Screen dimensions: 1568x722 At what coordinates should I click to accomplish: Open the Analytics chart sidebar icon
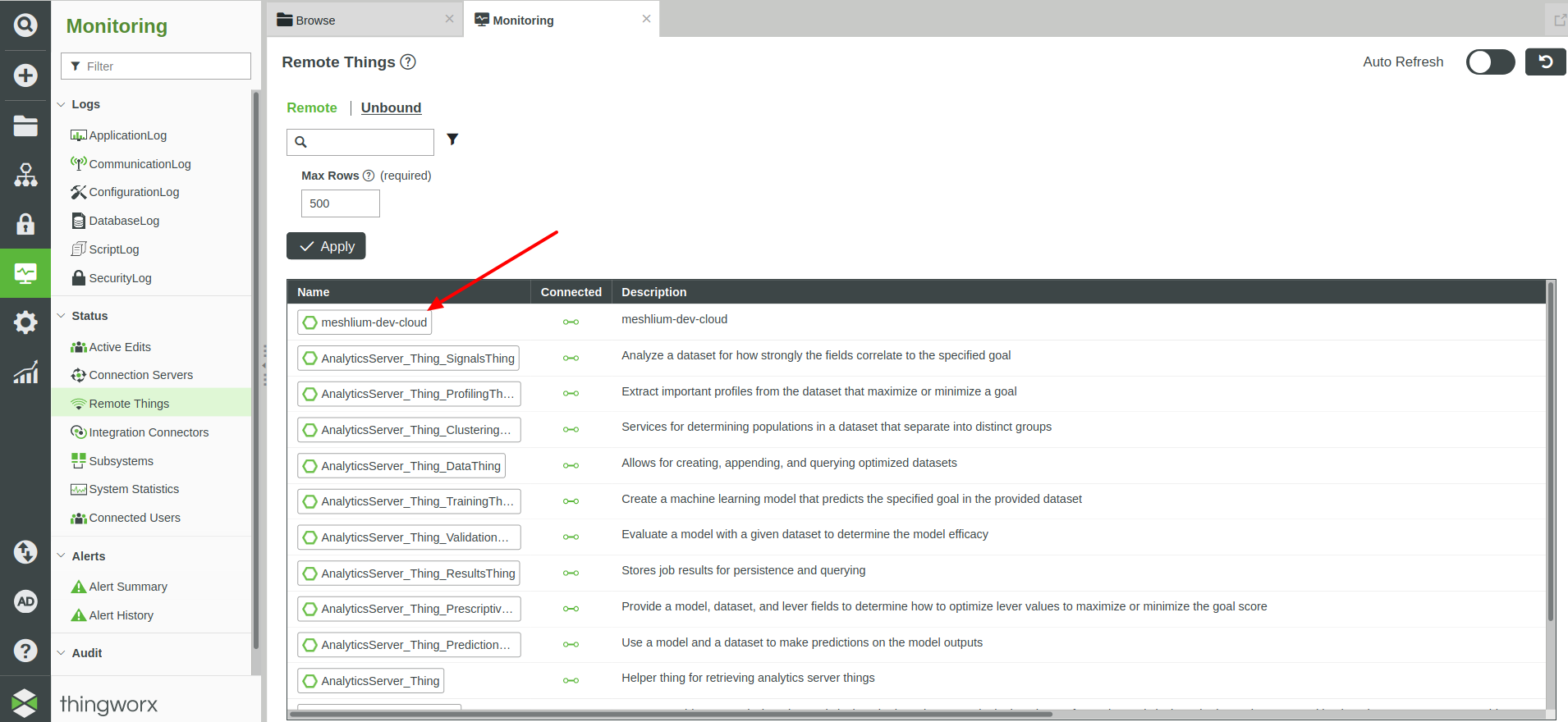tap(25, 372)
